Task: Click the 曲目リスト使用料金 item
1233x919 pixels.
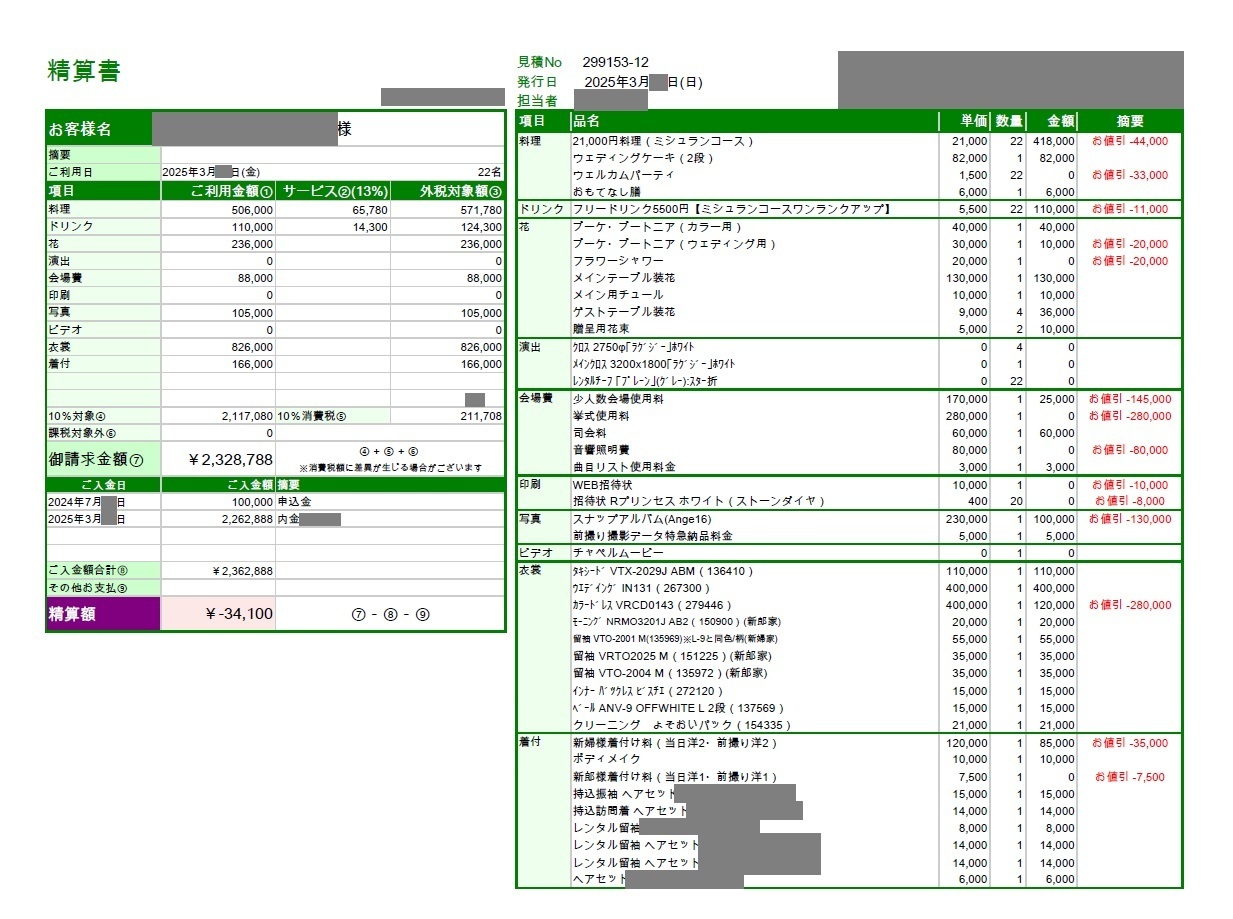Action: [623, 467]
